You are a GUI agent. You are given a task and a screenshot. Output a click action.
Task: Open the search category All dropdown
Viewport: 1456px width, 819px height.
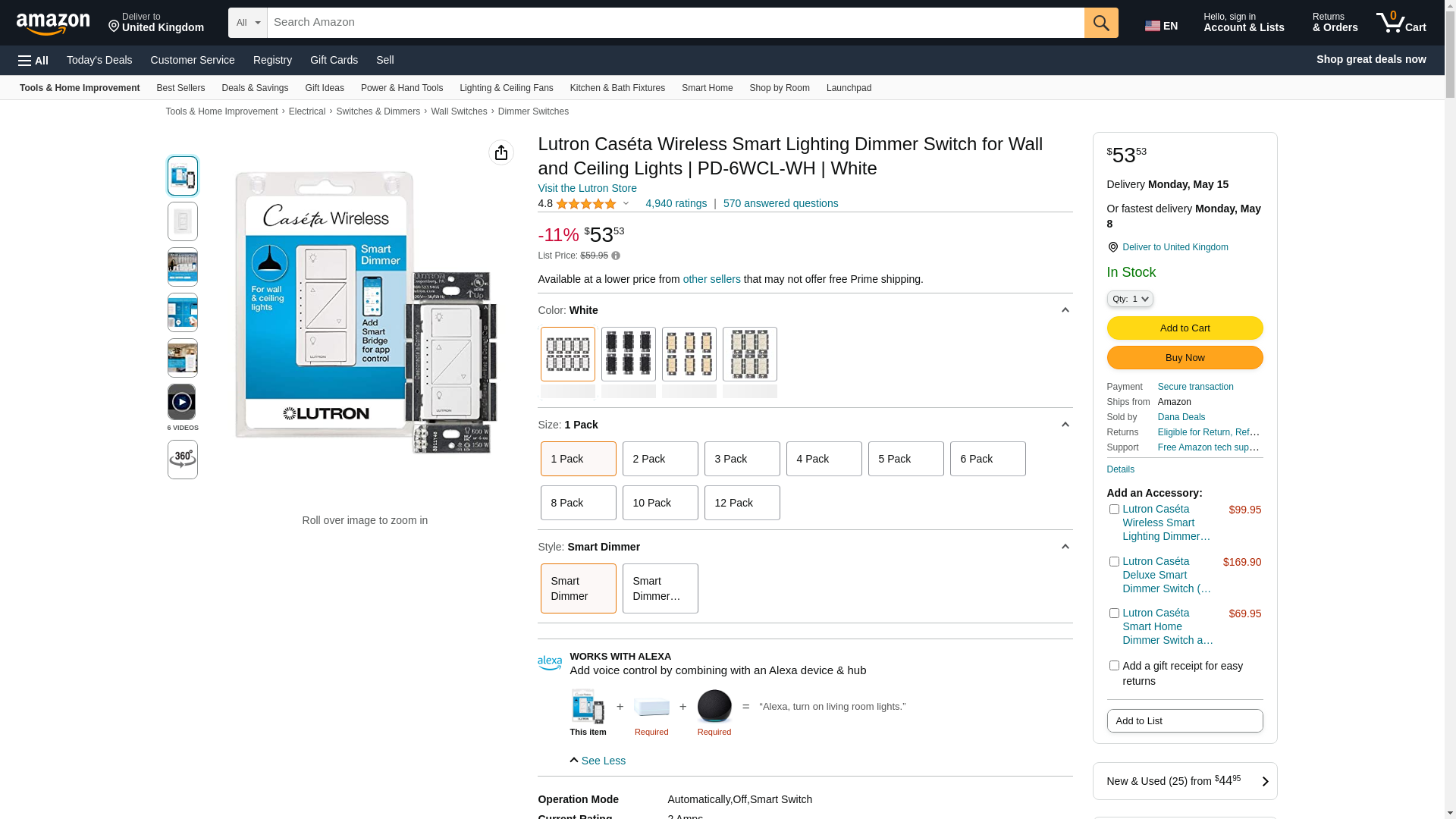pyautogui.click(x=247, y=23)
